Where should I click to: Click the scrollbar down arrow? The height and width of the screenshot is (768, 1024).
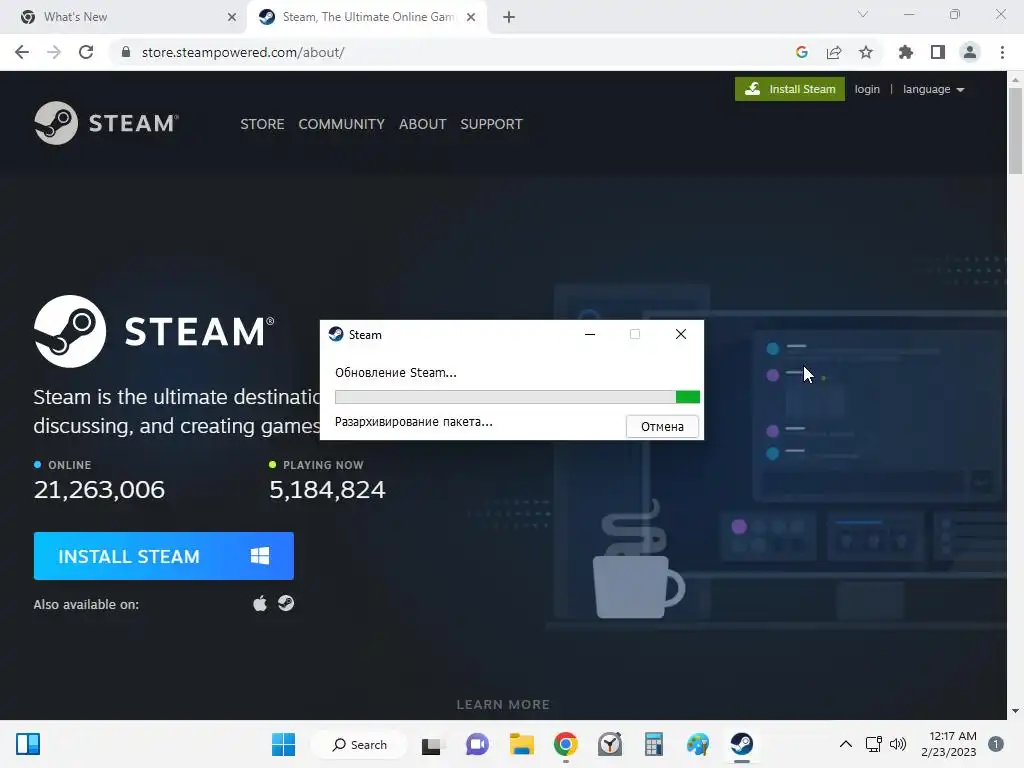tap(1015, 711)
